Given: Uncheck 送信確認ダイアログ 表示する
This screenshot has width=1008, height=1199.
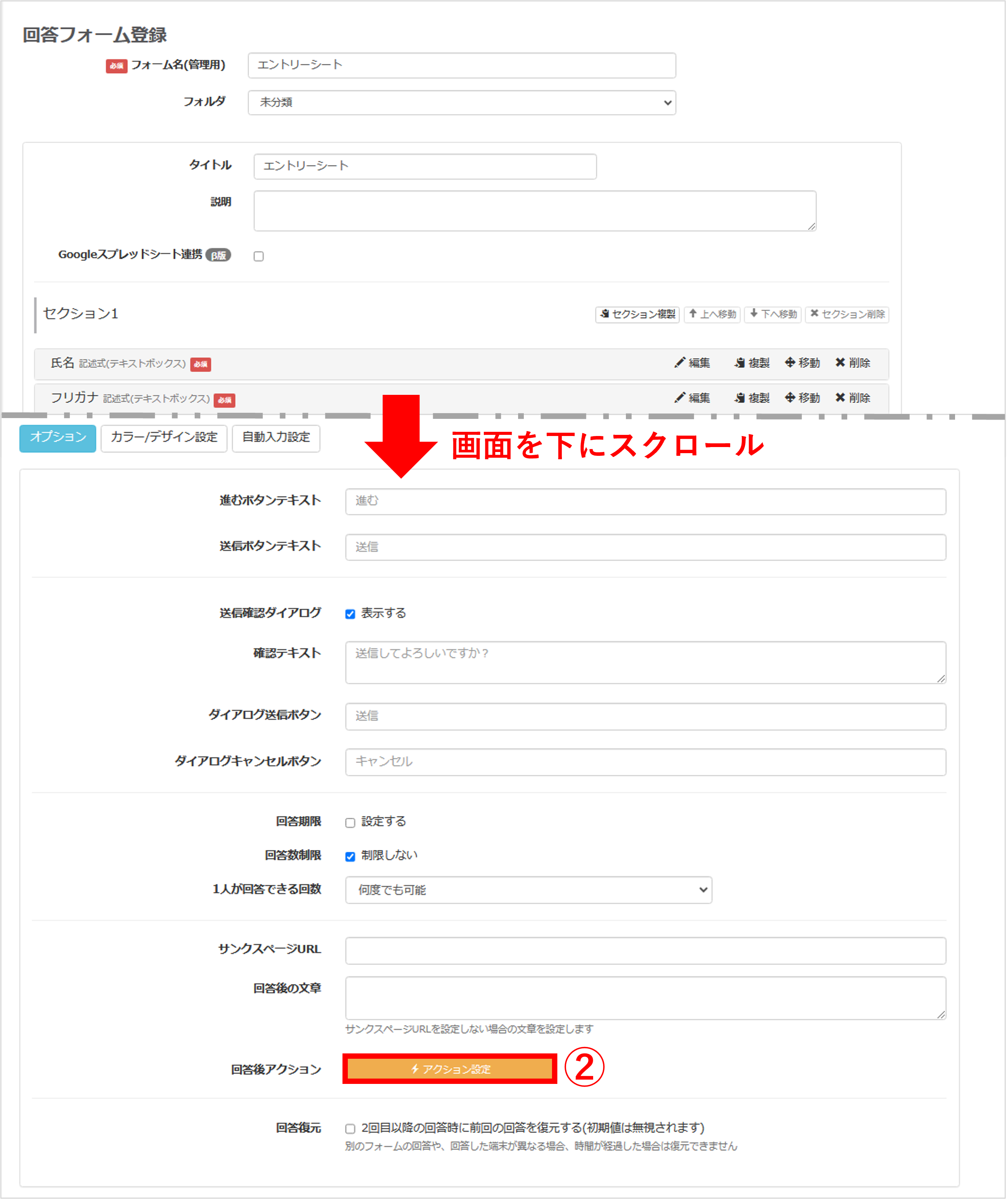Looking at the screenshot, I should click(x=350, y=614).
